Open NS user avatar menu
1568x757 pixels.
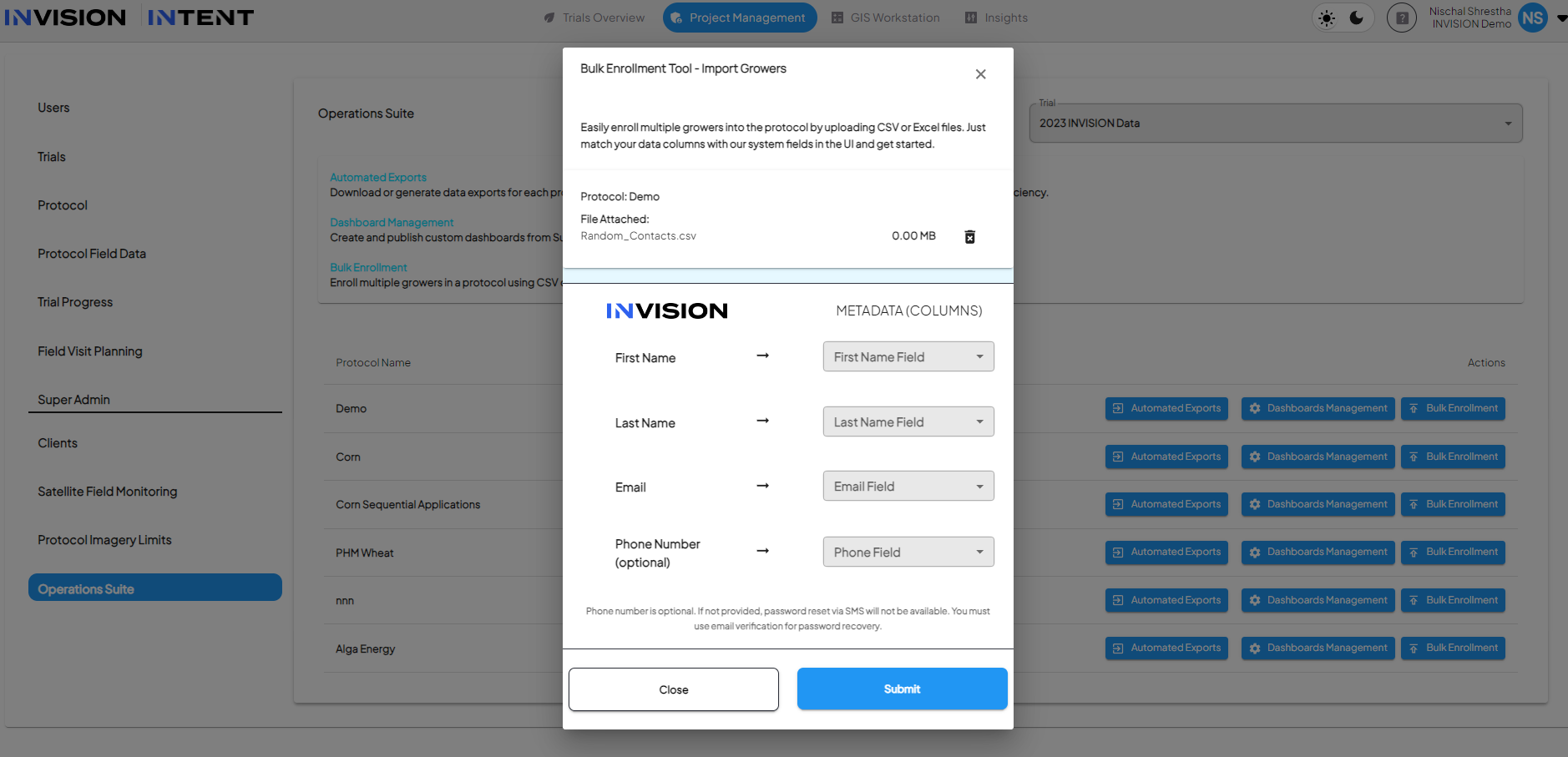pos(1533,18)
